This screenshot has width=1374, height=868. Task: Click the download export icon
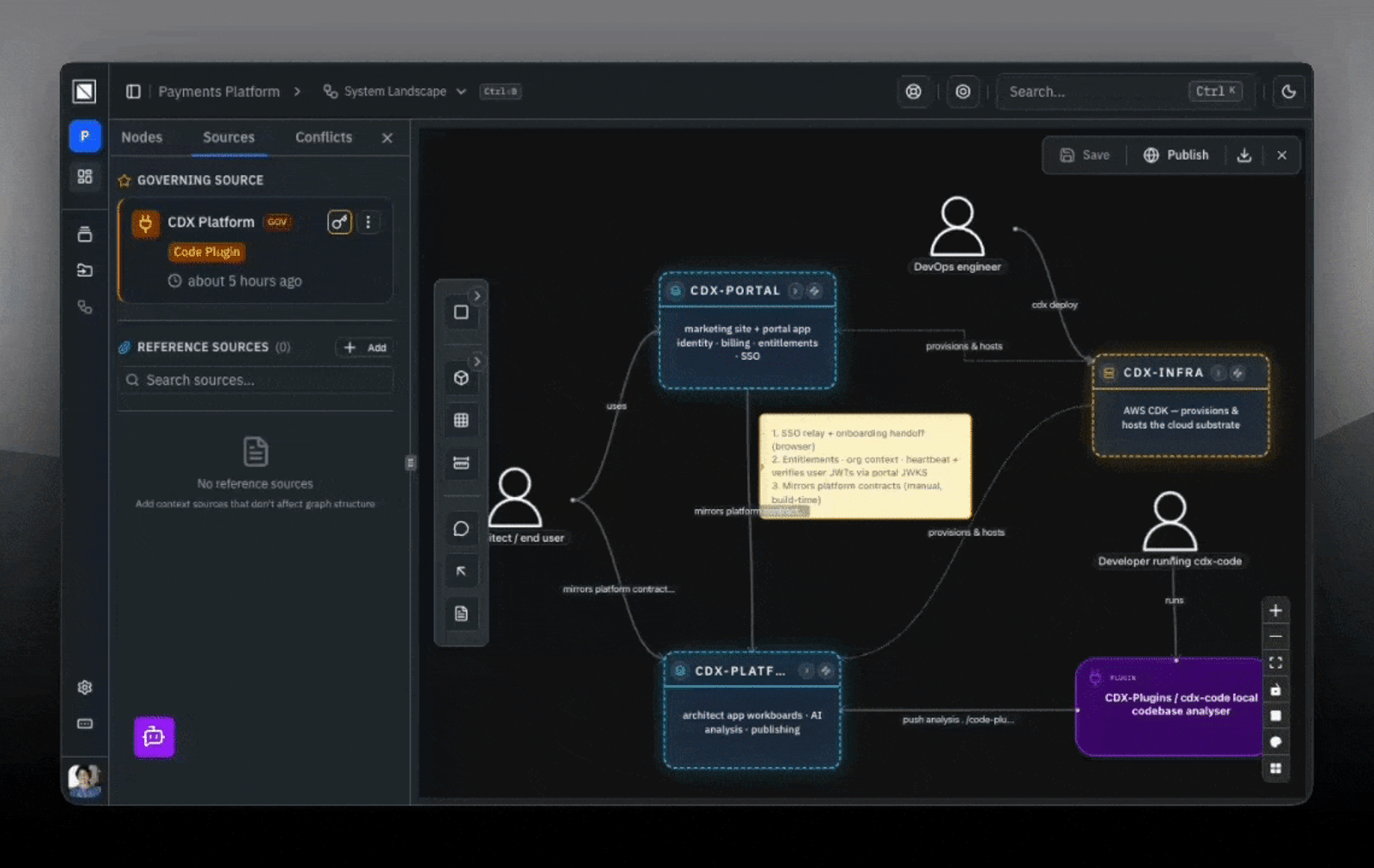tap(1244, 155)
